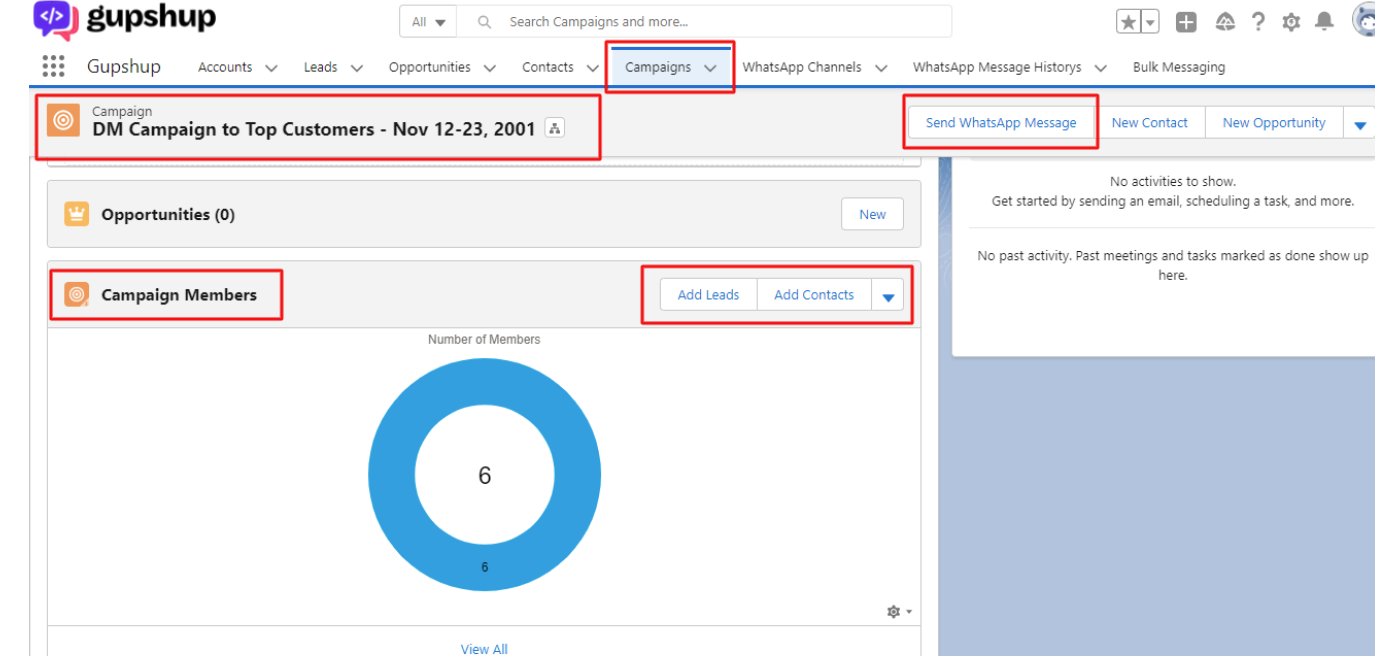
Task: Show more record actions dropdown arrow
Action: [1359, 124]
